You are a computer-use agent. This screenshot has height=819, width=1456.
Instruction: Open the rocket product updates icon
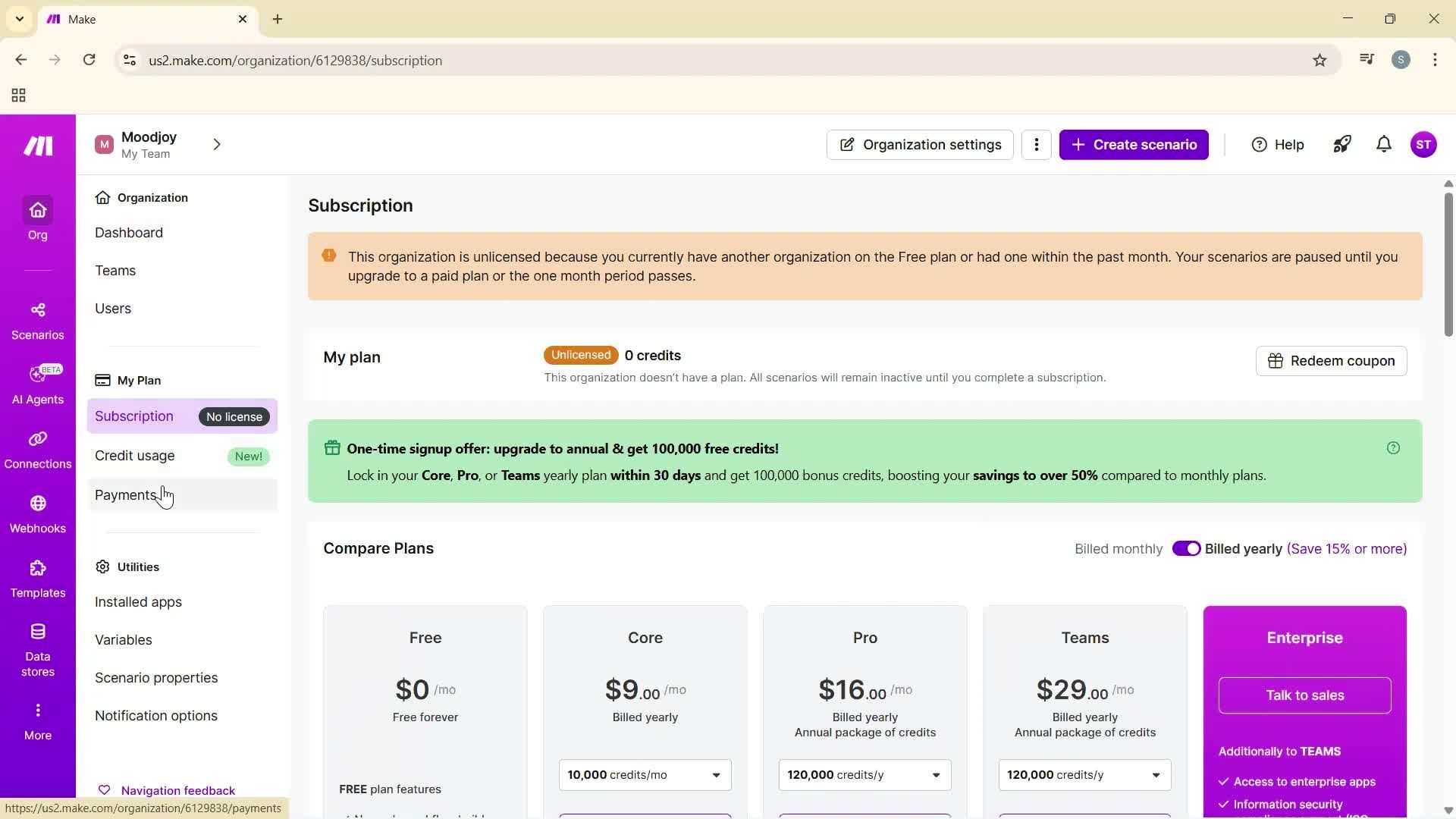click(1341, 144)
